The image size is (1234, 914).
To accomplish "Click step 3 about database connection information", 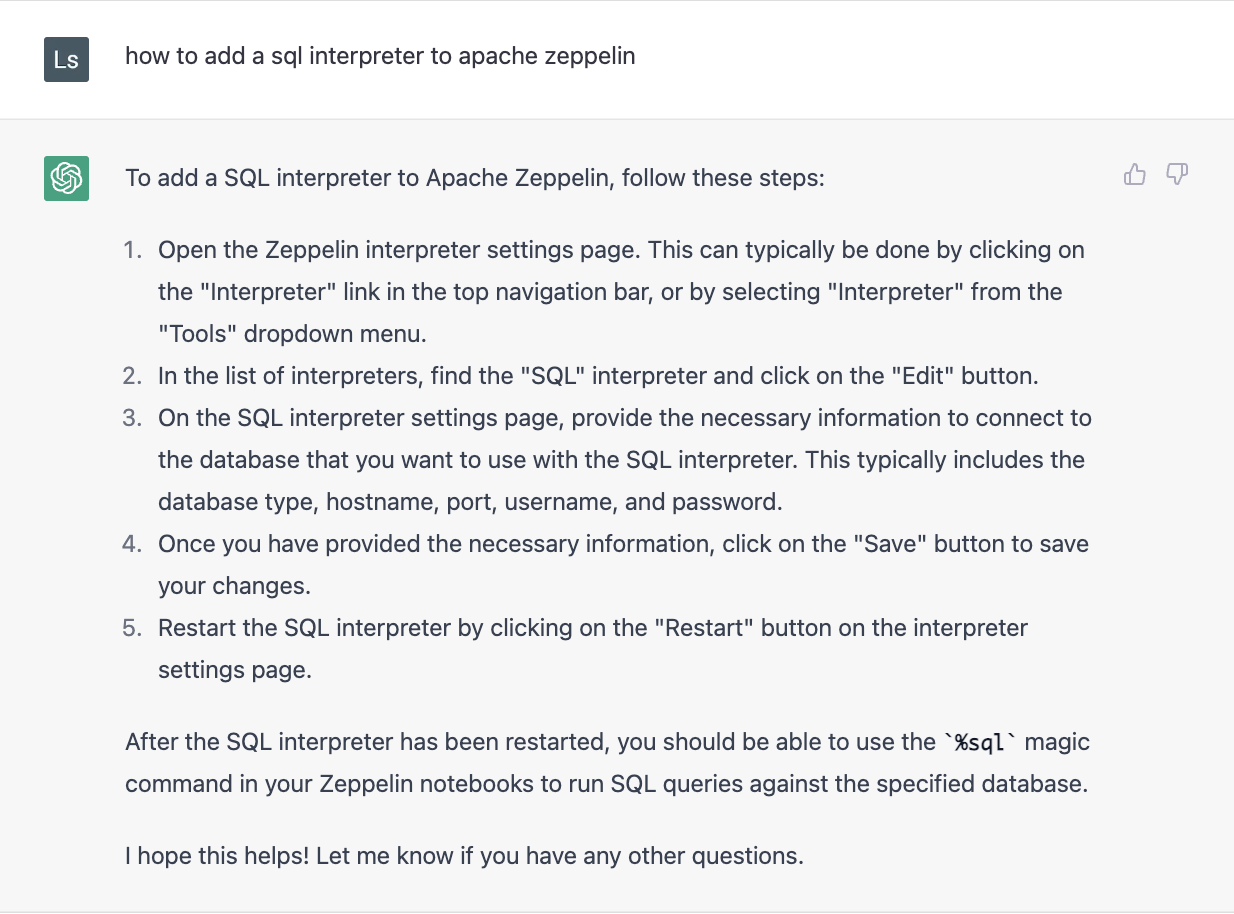I will click(625, 460).
